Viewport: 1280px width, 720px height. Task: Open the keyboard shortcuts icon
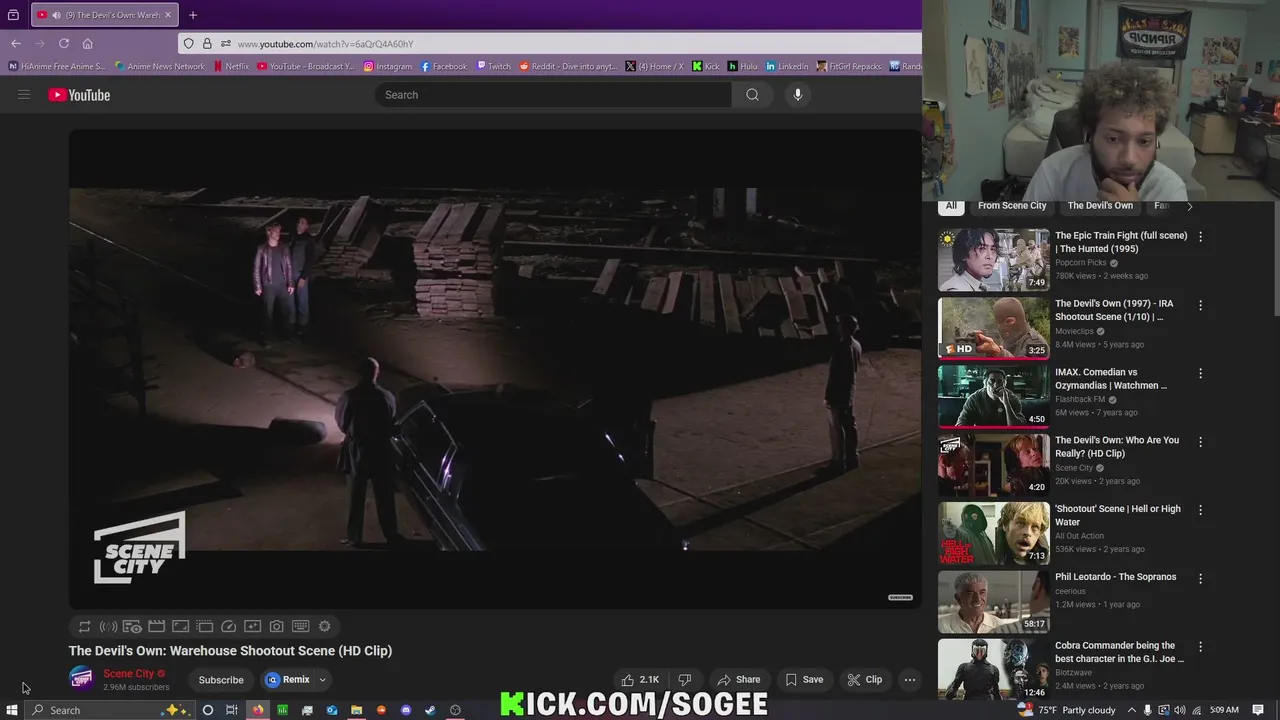pyautogui.click(x=300, y=626)
